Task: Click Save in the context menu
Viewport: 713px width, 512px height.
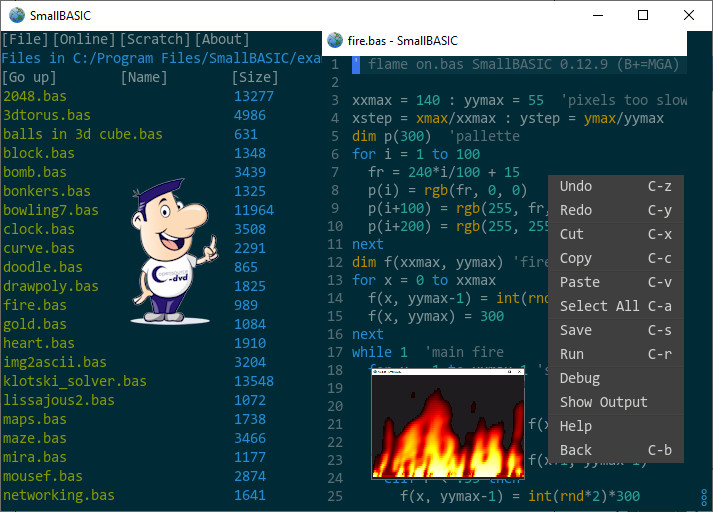Action: (576, 330)
